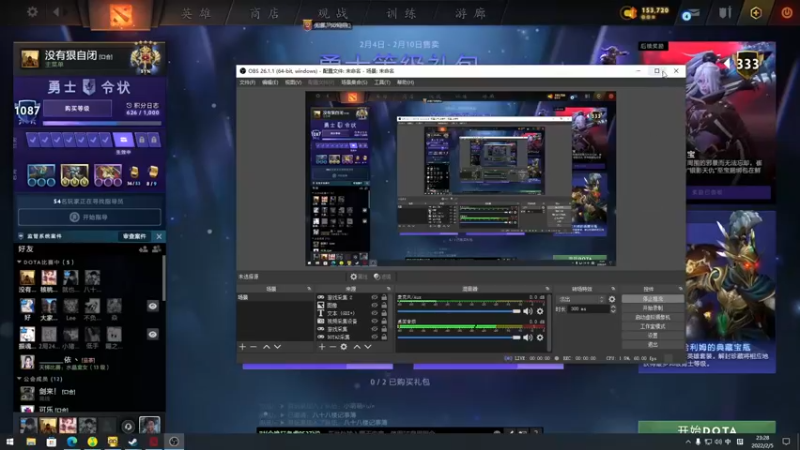Screen dimensions: 800x450
Task: Pop out the scenes dock panel
Action: (x=309, y=289)
